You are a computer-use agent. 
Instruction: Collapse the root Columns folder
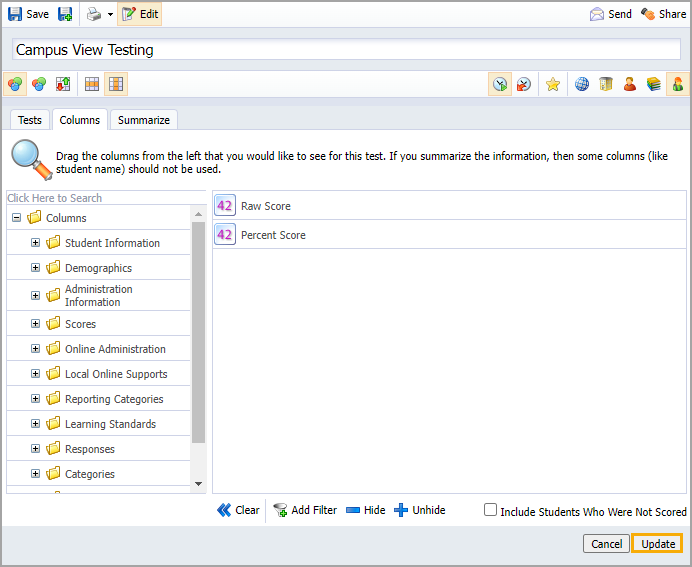[x=16, y=218]
